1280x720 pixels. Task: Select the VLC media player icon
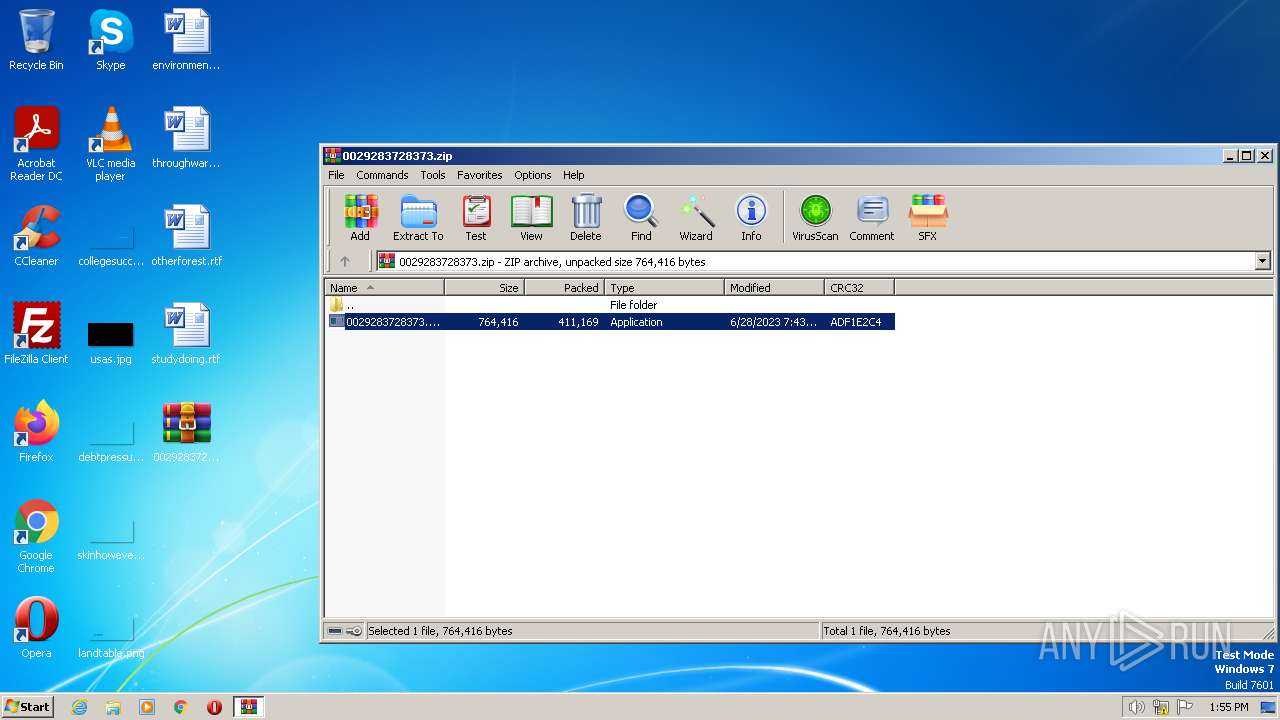click(110, 144)
